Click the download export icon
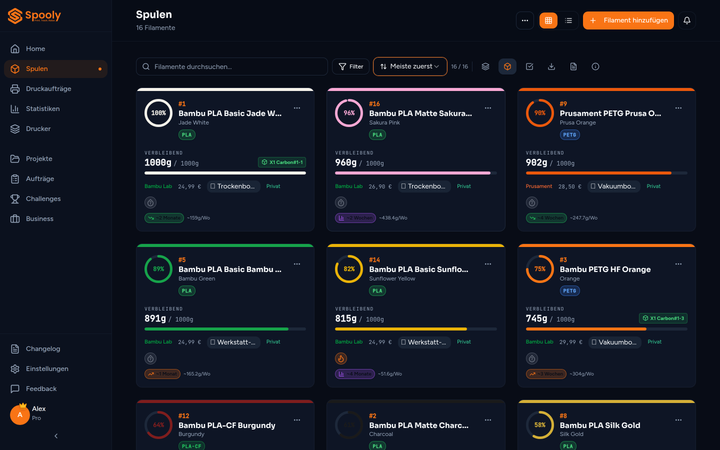 click(x=551, y=67)
